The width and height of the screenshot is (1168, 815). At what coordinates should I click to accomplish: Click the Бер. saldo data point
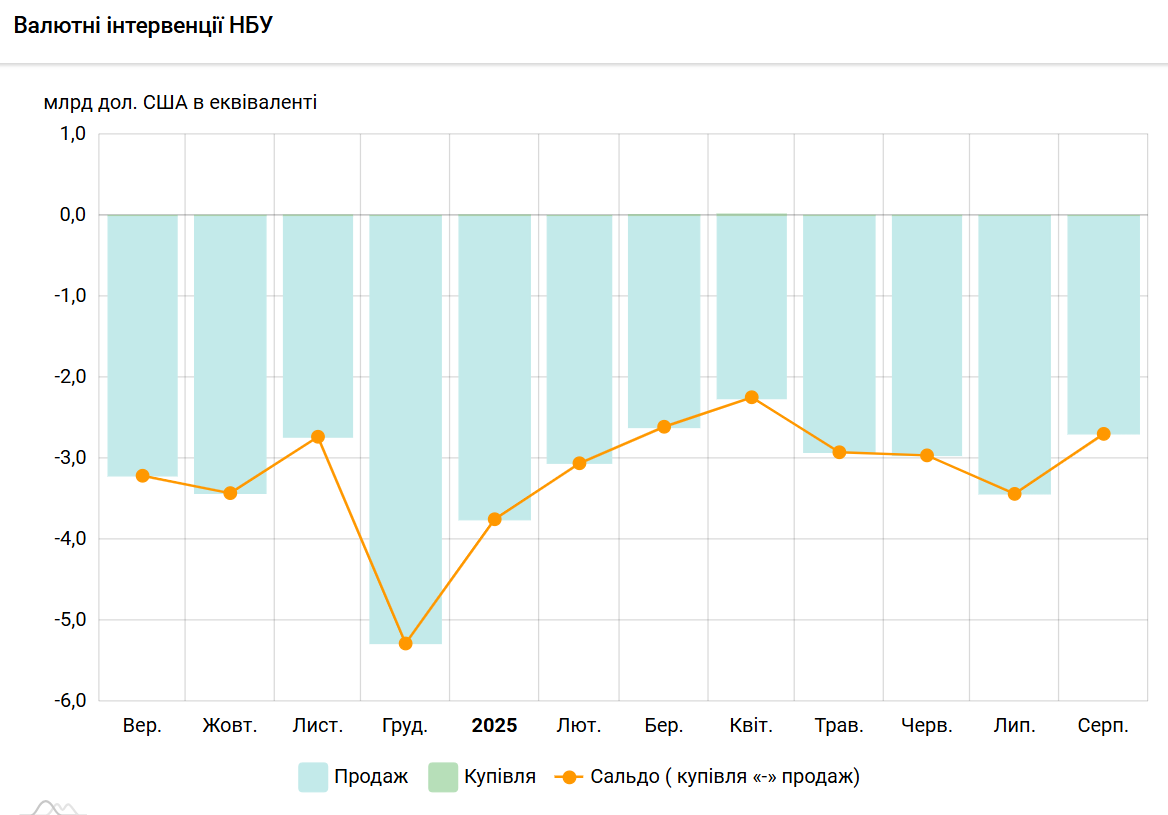[664, 427]
